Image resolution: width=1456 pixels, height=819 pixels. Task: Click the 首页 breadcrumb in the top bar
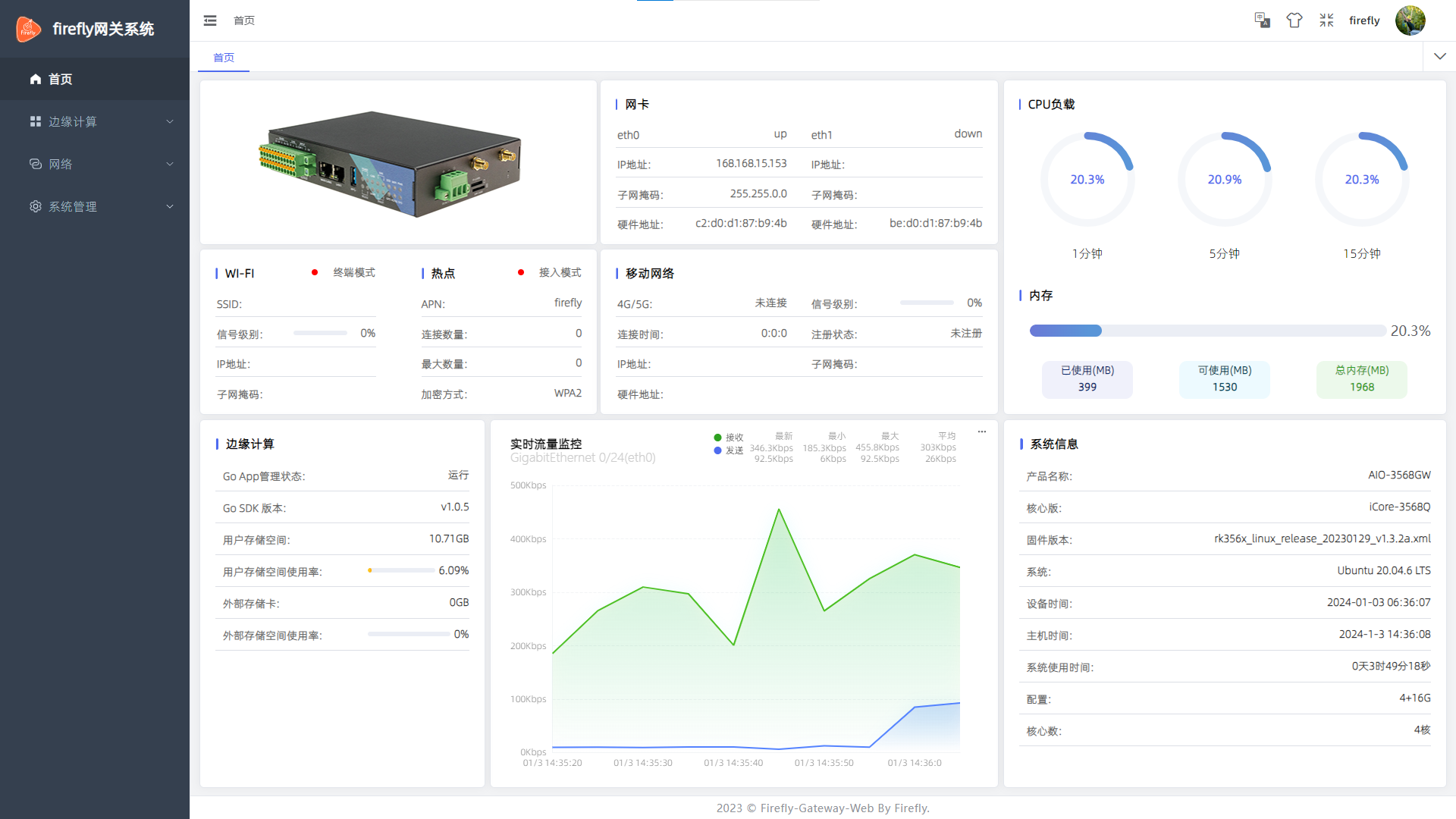pyautogui.click(x=244, y=20)
